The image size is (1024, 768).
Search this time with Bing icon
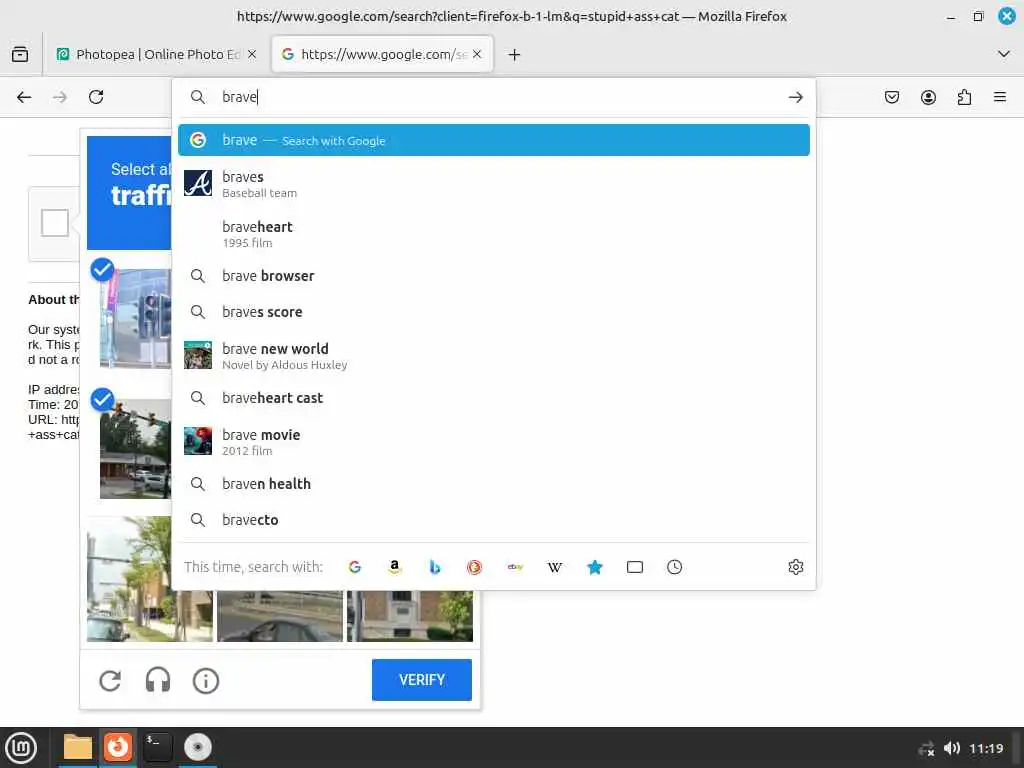click(x=435, y=567)
